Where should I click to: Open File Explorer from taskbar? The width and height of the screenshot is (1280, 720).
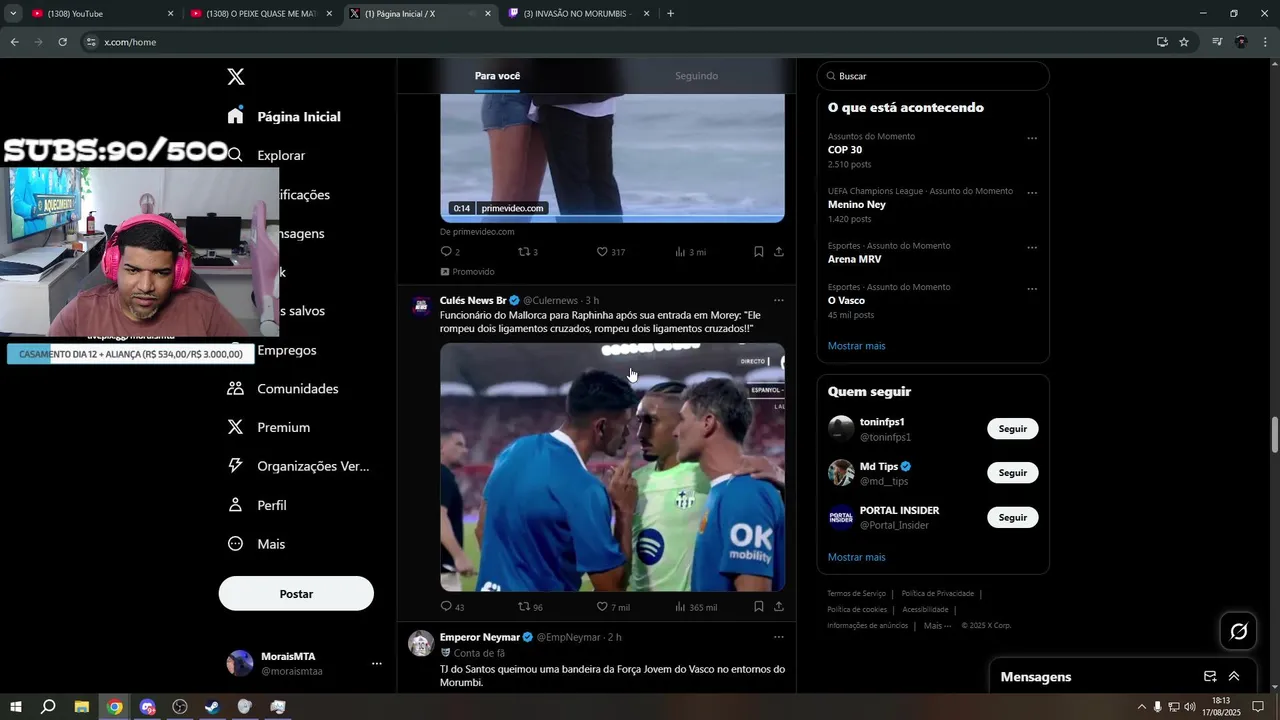coord(82,707)
